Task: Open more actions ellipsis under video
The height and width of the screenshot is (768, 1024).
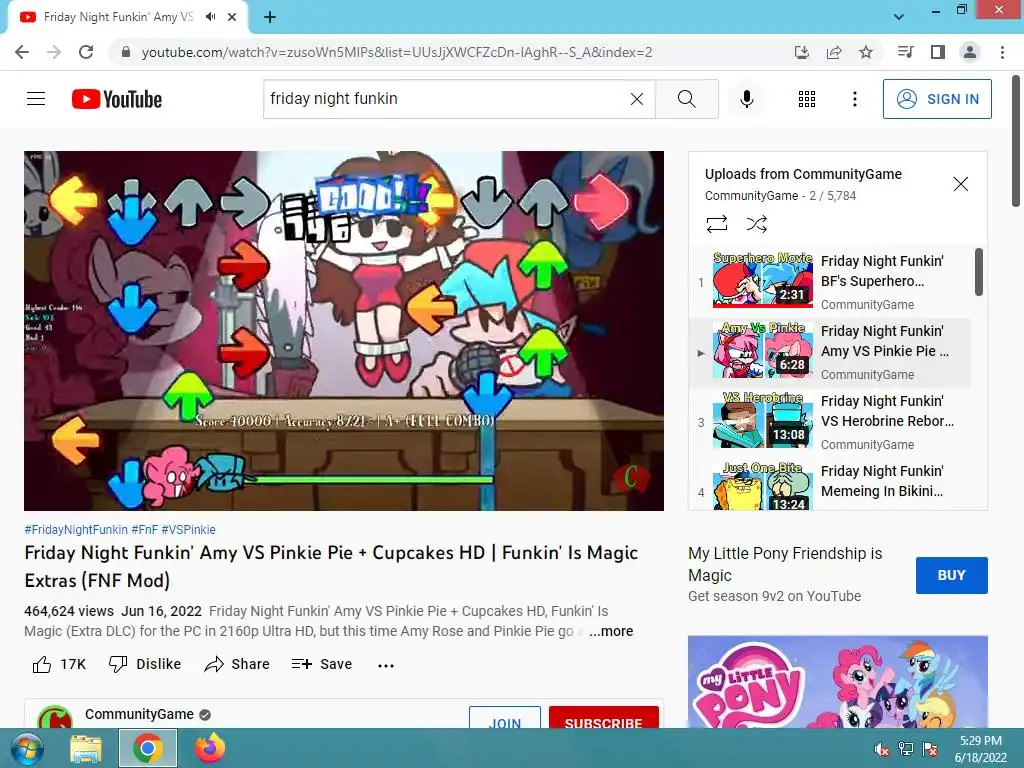Action: (x=386, y=665)
